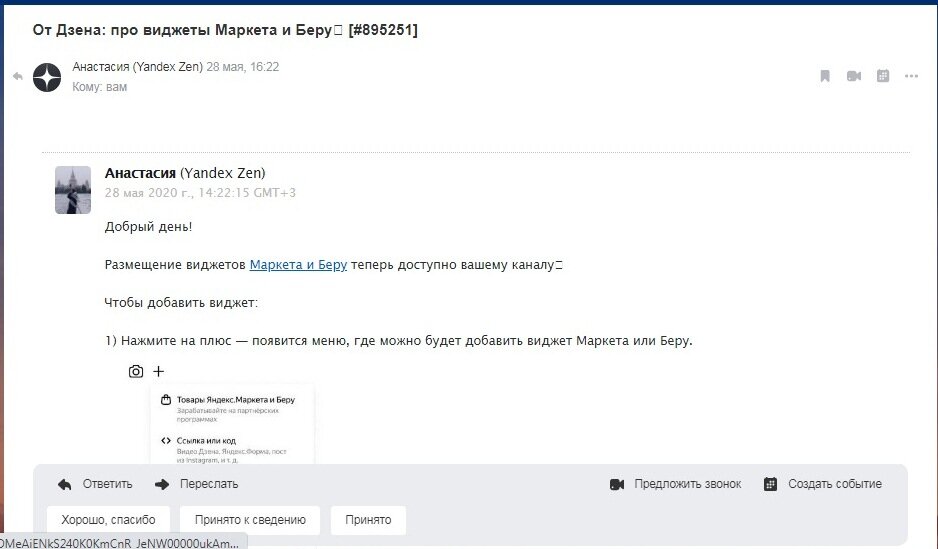Screen dimensions: 938x549
Task: Click the Переслать forward button
Action: (196, 484)
